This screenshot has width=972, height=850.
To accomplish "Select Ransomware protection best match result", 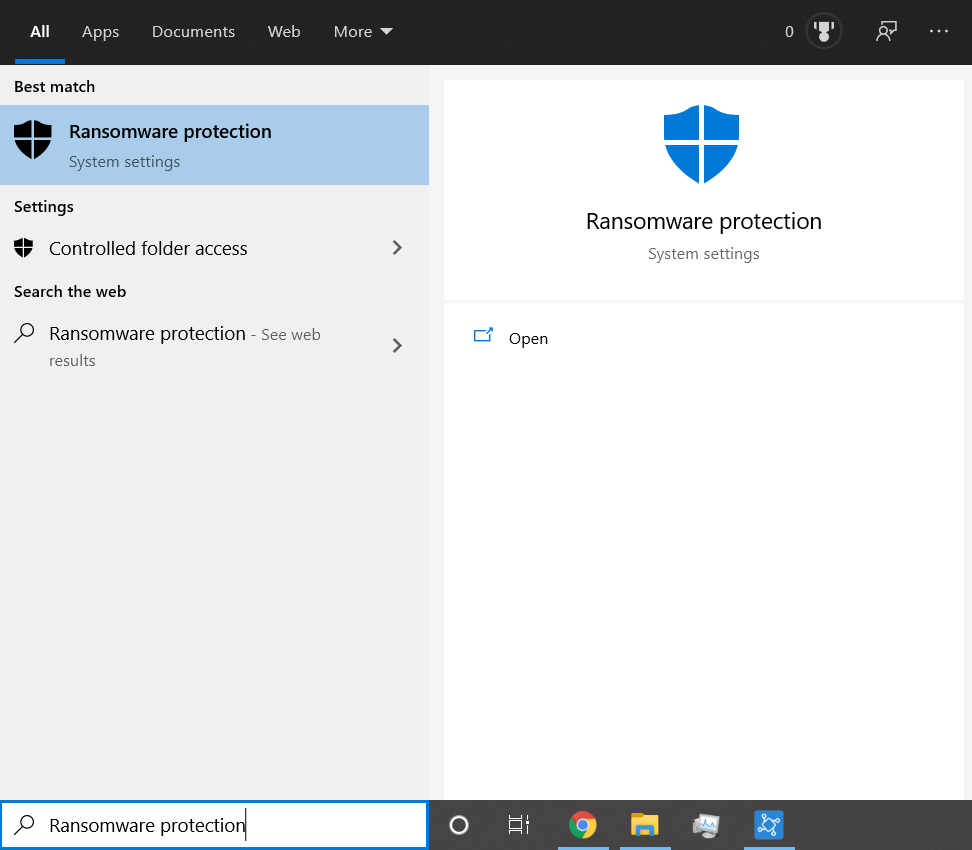I will (x=214, y=145).
